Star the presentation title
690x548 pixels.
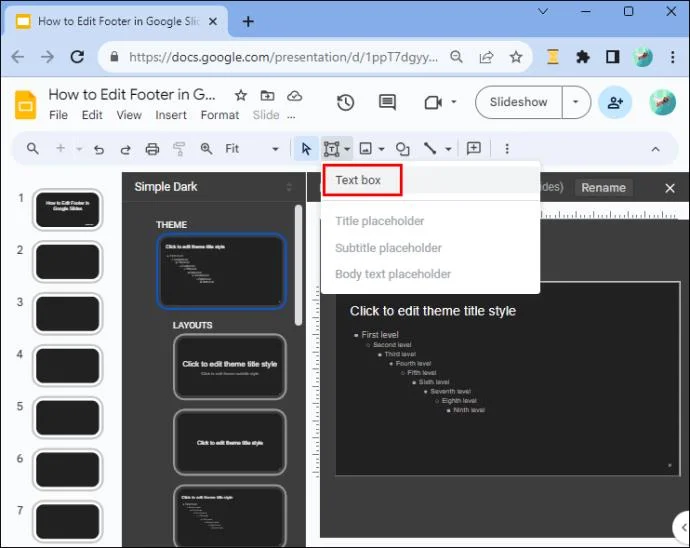tap(241, 95)
